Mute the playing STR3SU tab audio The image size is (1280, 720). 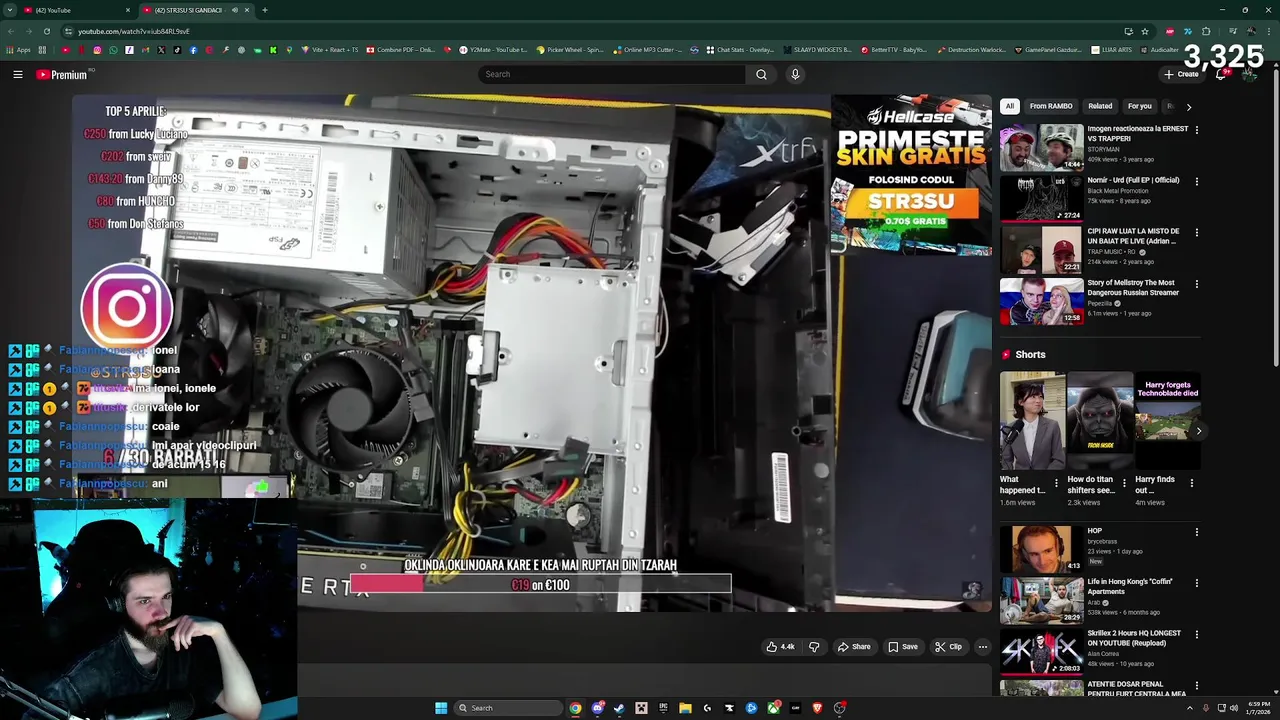(234, 10)
